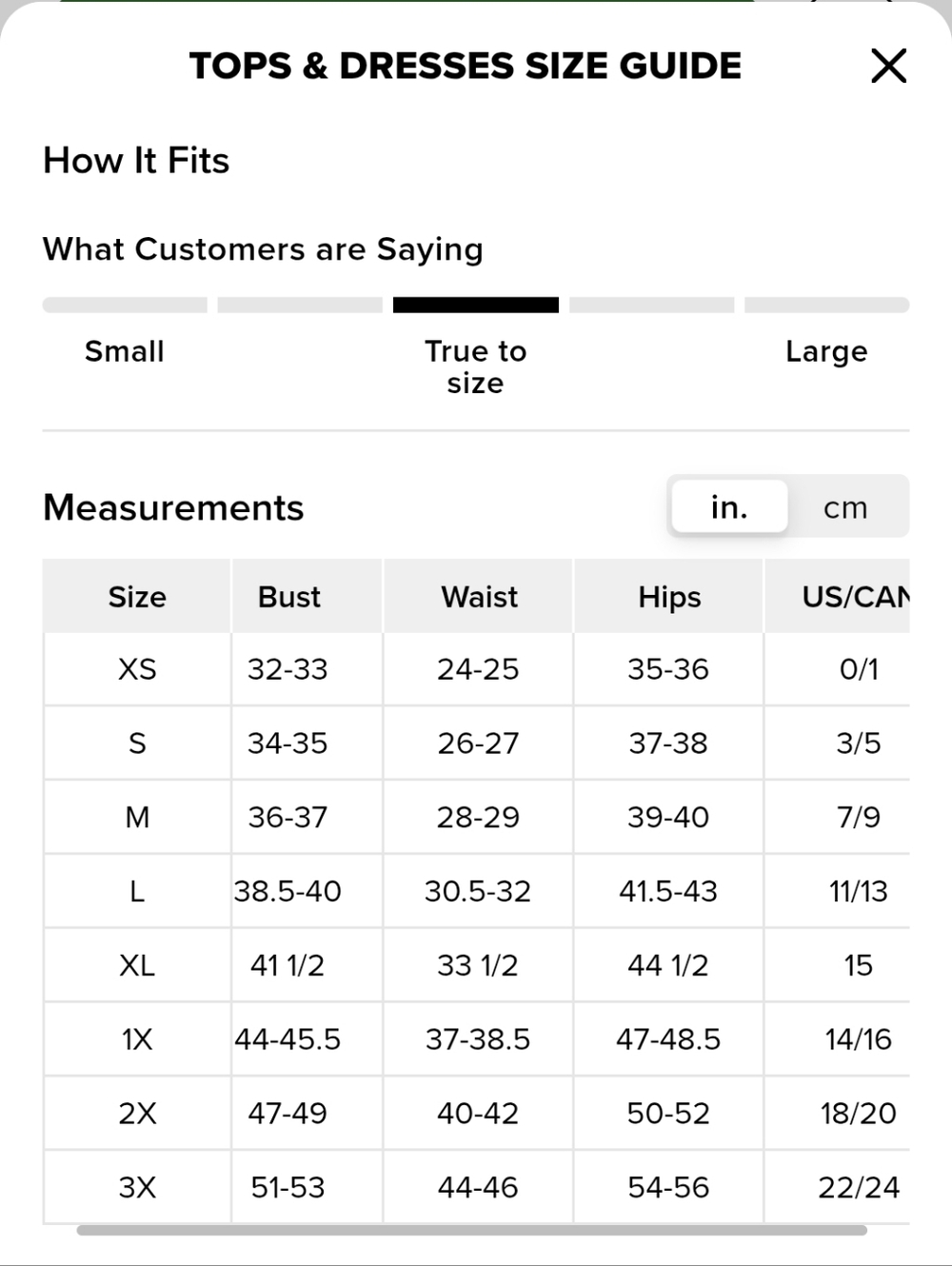
Task: Select the XL size row label
Action: click(137, 965)
